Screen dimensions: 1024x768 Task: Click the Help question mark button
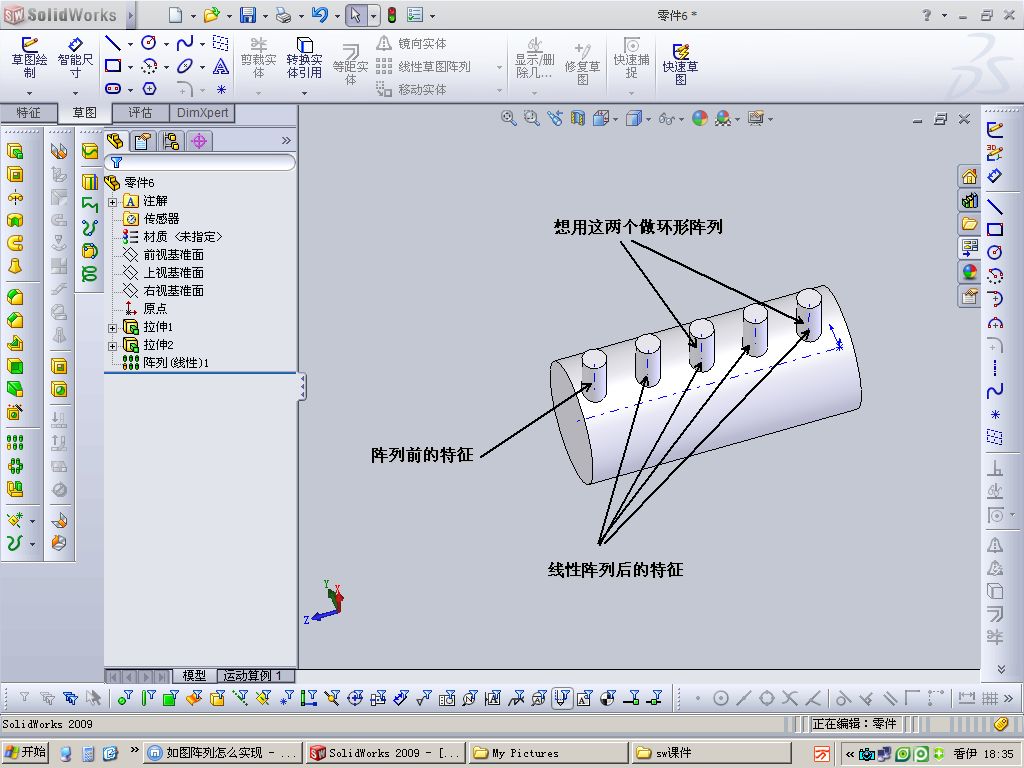point(927,15)
